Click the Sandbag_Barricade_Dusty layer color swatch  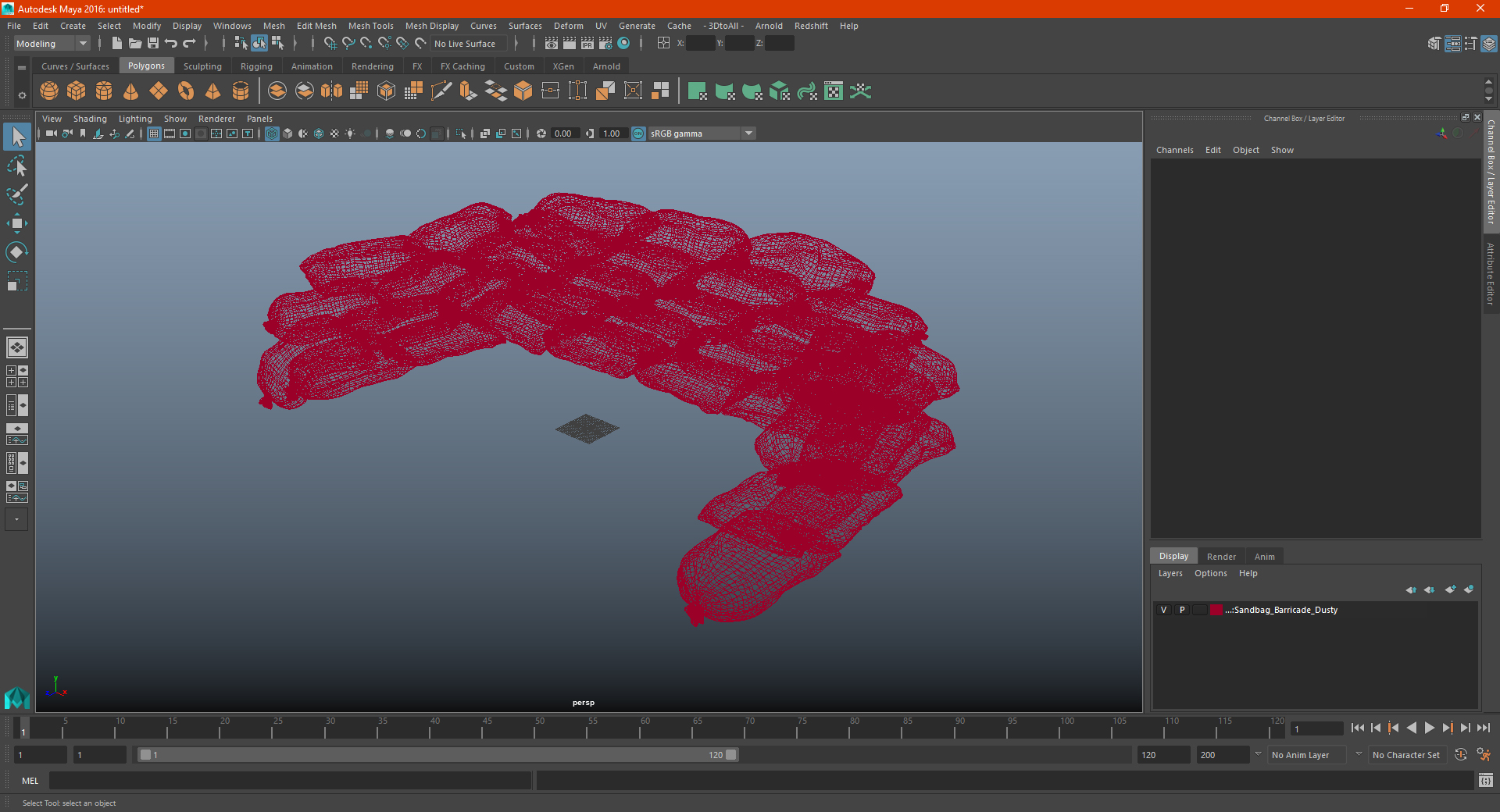pos(1216,610)
